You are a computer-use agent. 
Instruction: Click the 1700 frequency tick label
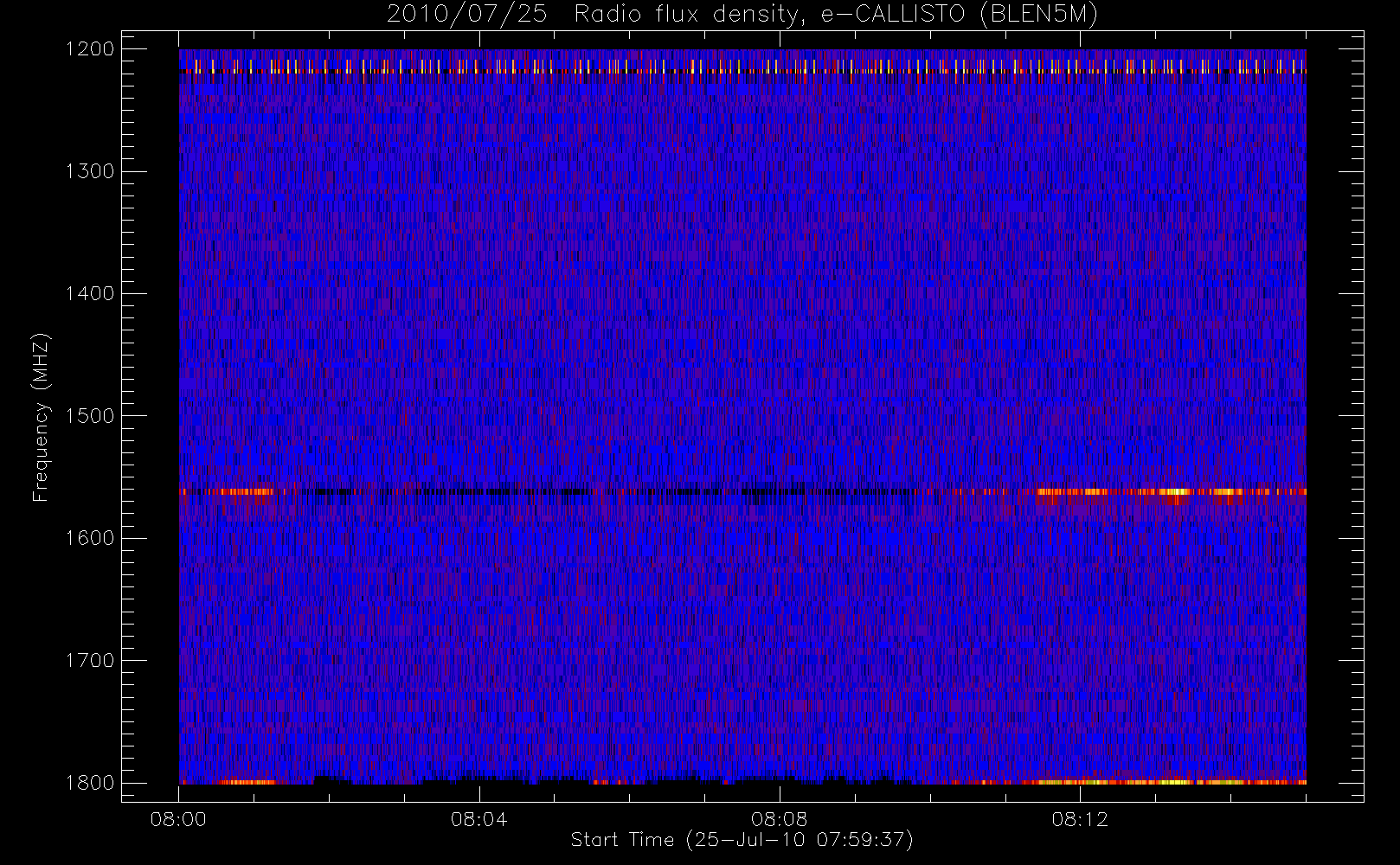[90, 661]
